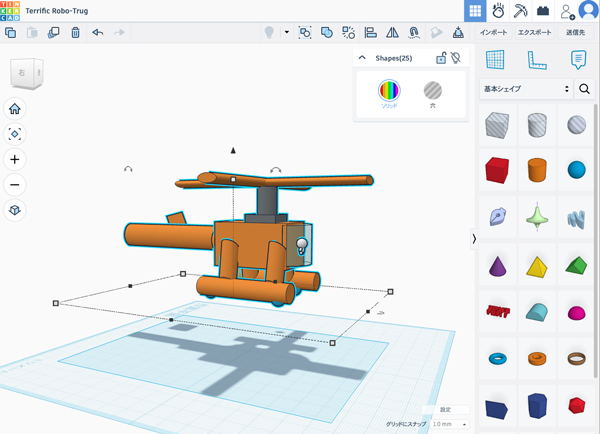The height and width of the screenshot is (434, 600).
Task: Click the 送信先 button
Action: coord(576,33)
